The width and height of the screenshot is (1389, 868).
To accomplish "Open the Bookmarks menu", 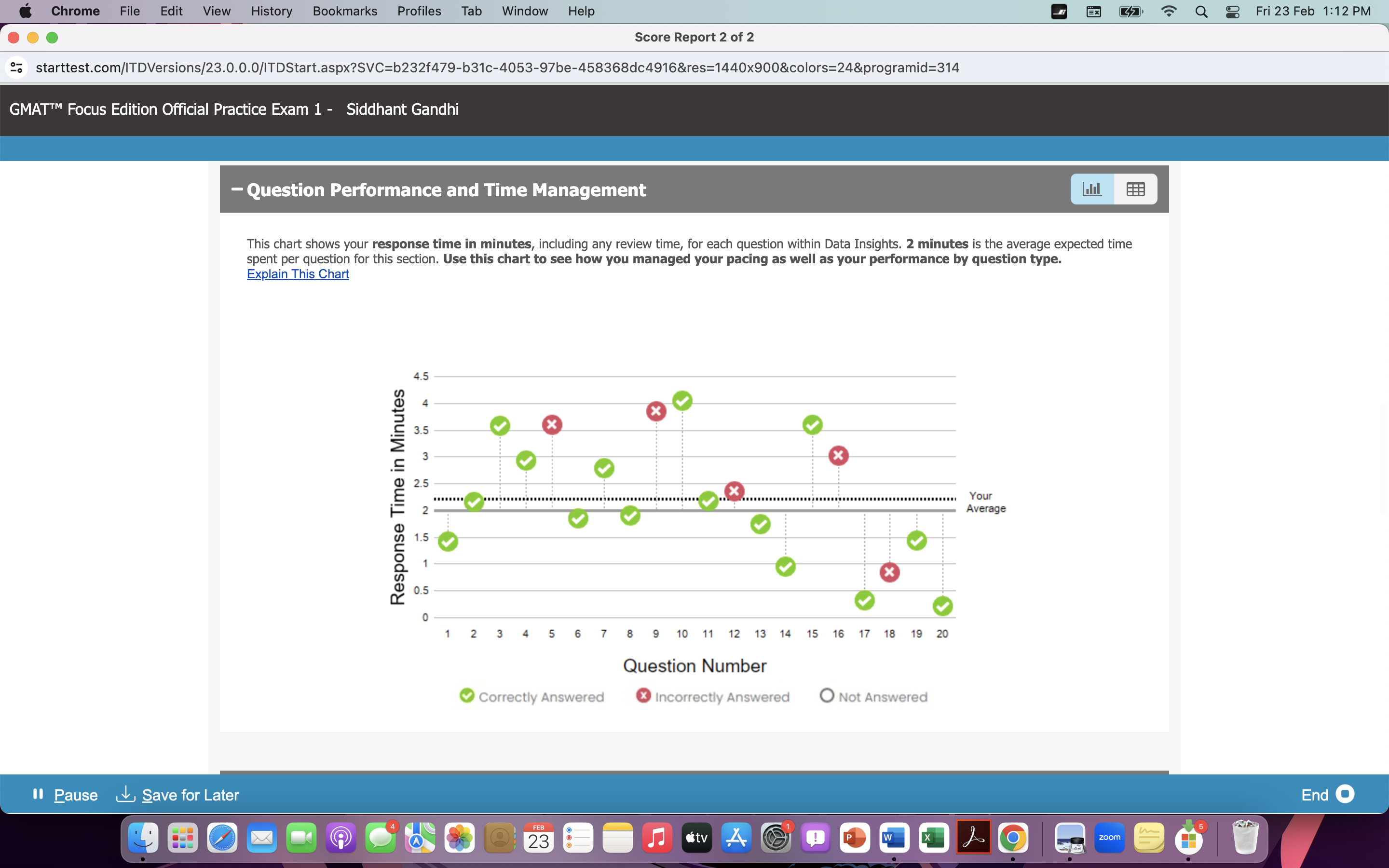I will pos(344,11).
